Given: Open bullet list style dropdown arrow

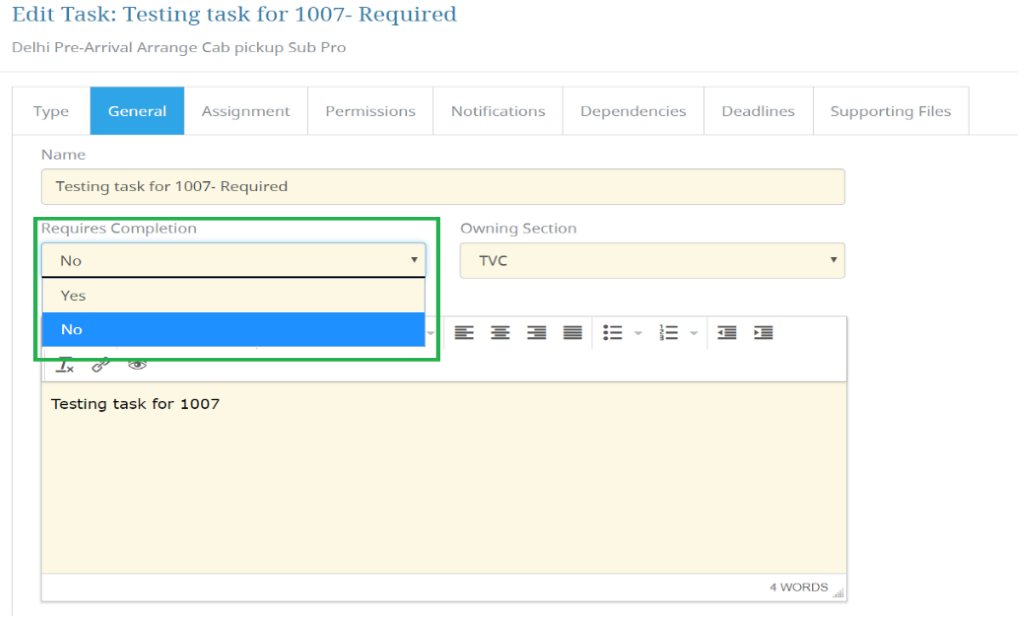Looking at the screenshot, I should point(639,334).
